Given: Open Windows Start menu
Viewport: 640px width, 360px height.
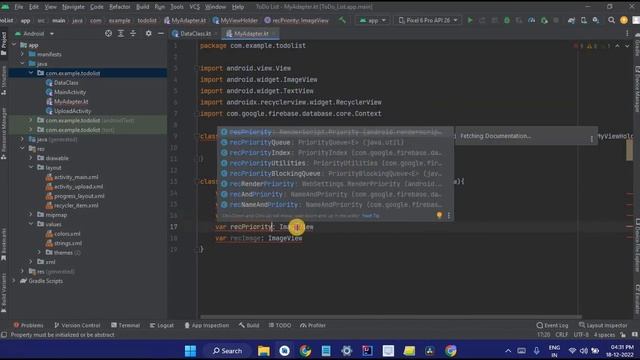Looking at the screenshot, I should click(190, 351).
